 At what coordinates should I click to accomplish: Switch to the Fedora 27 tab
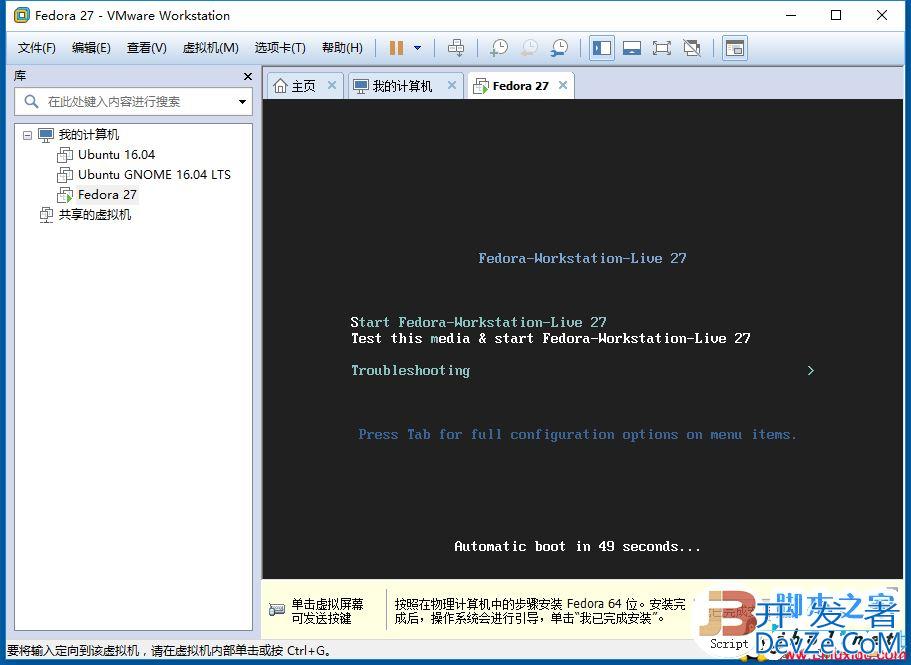[520, 86]
